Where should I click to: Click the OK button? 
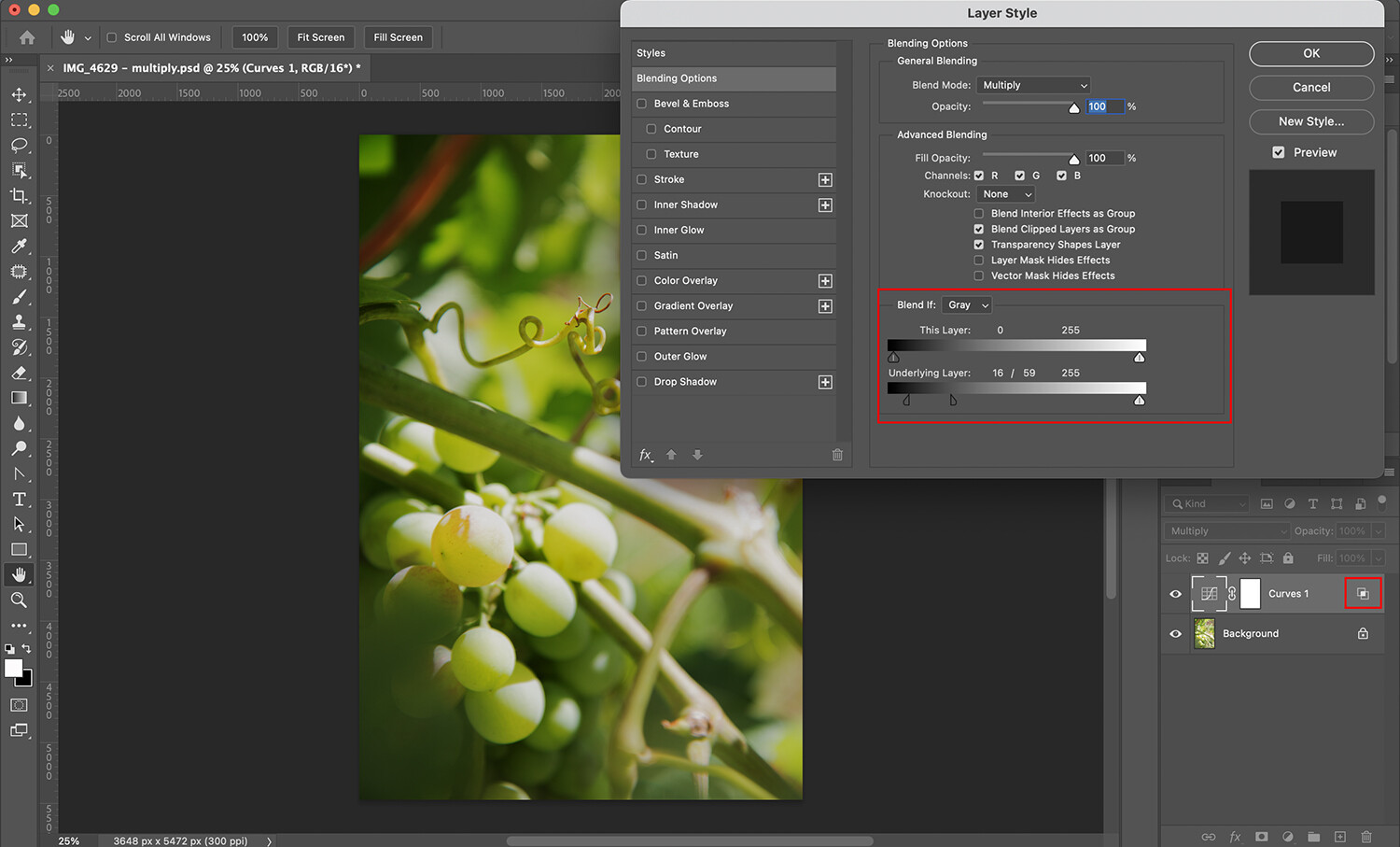(1311, 53)
